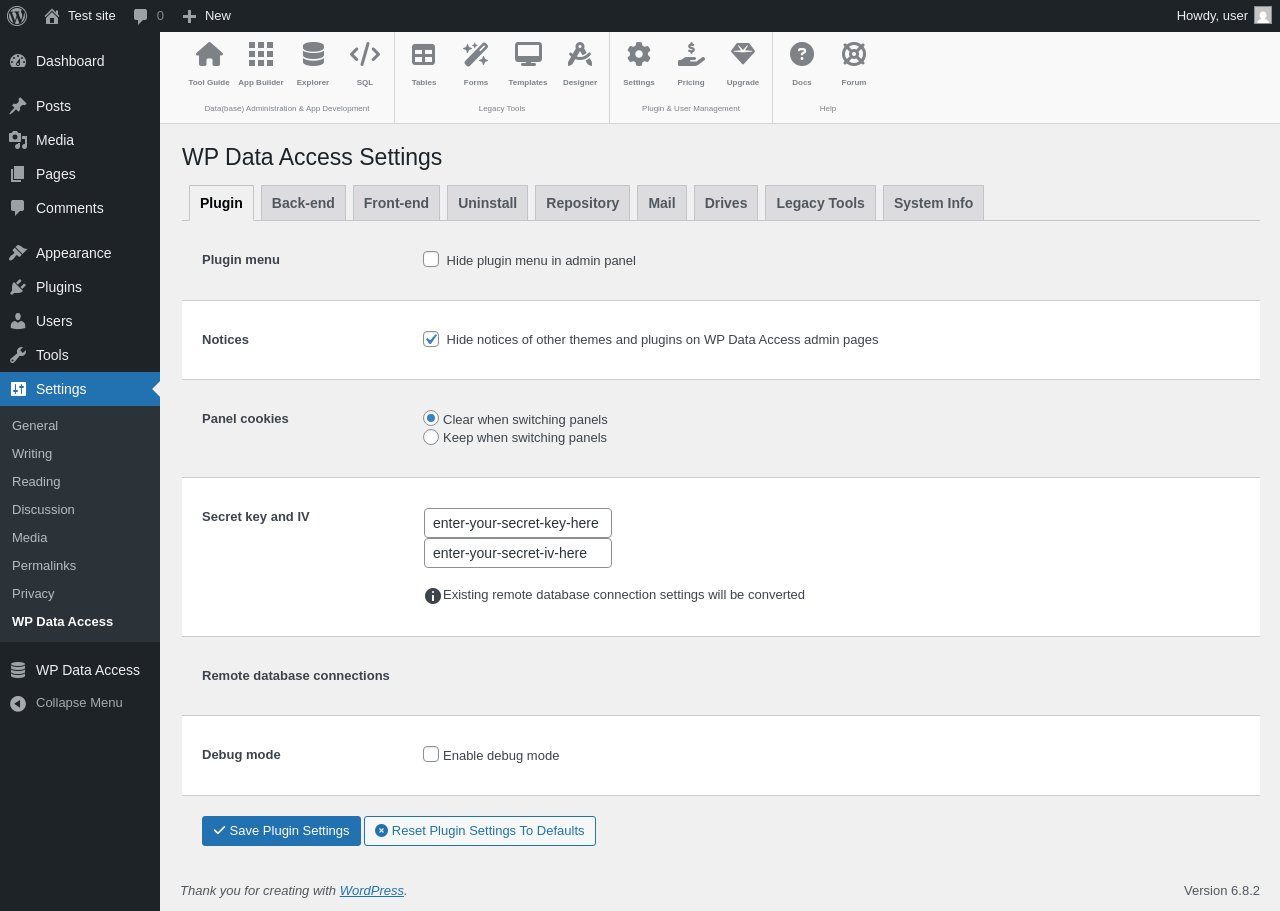1280x911 pixels.
Task: Open the Designer compass icon
Action: pyautogui.click(x=580, y=54)
